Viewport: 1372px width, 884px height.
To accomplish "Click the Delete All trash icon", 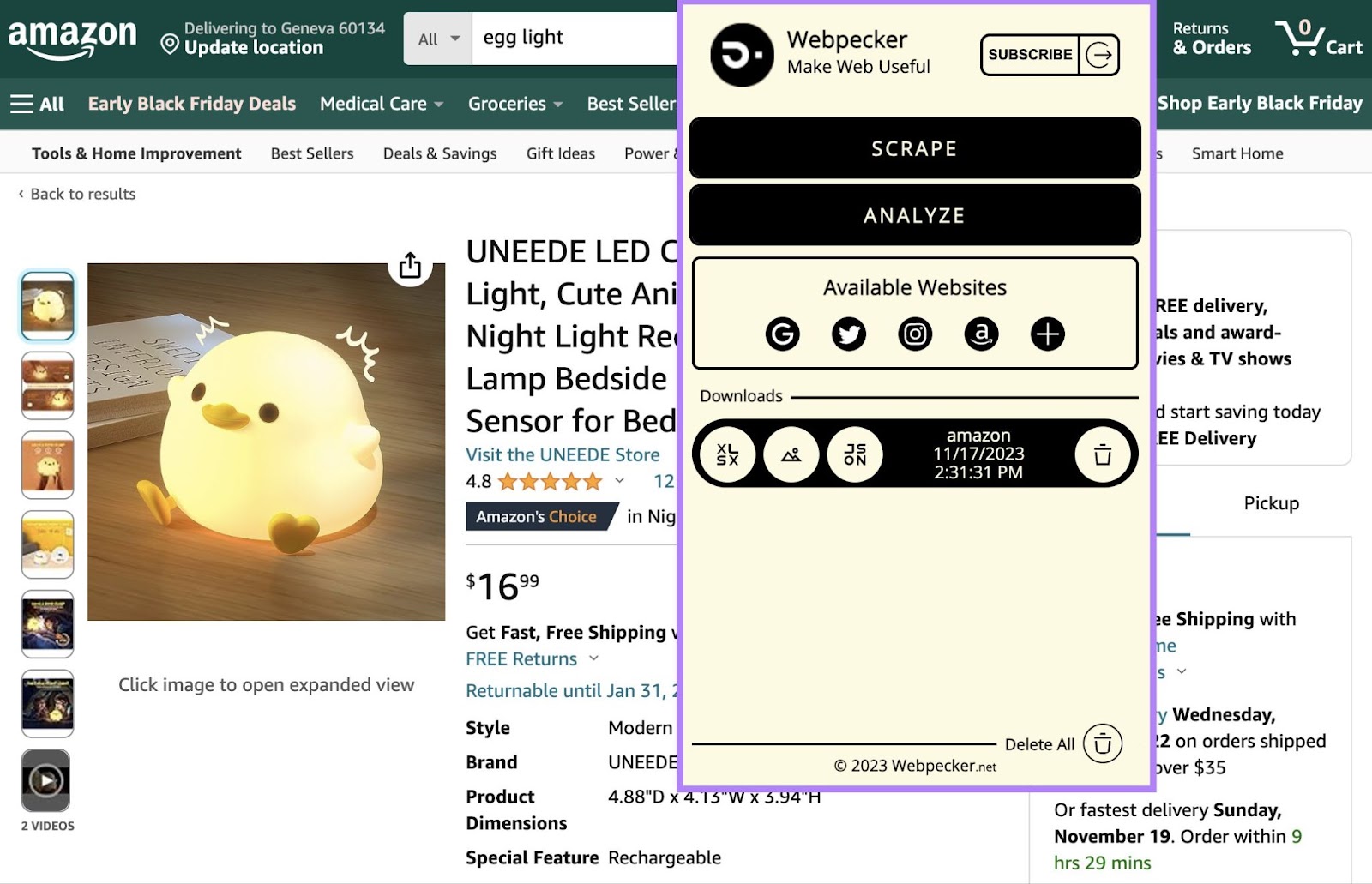I will click(1103, 744).
